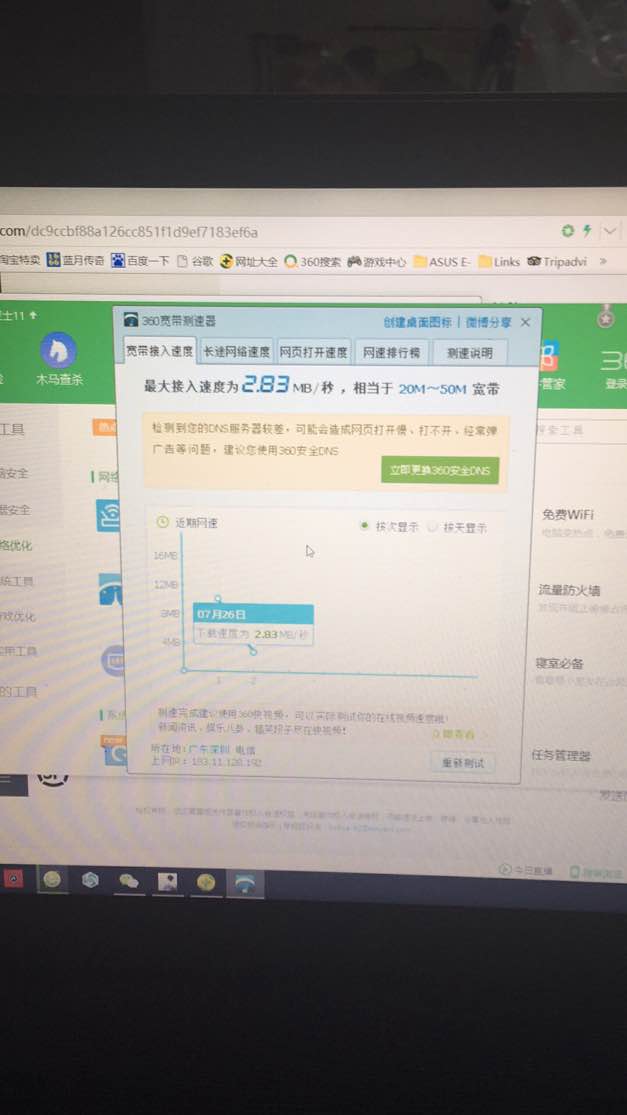Click the browser address bar URL
627x1115 pixels.
click(x=129, y=232)
